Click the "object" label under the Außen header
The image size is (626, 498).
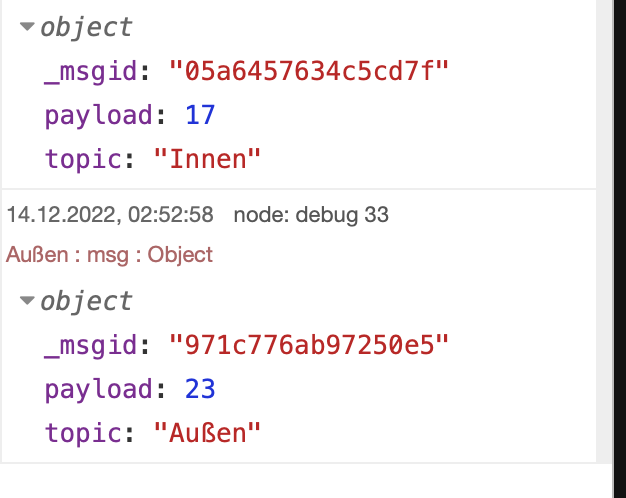pos(86,301)
